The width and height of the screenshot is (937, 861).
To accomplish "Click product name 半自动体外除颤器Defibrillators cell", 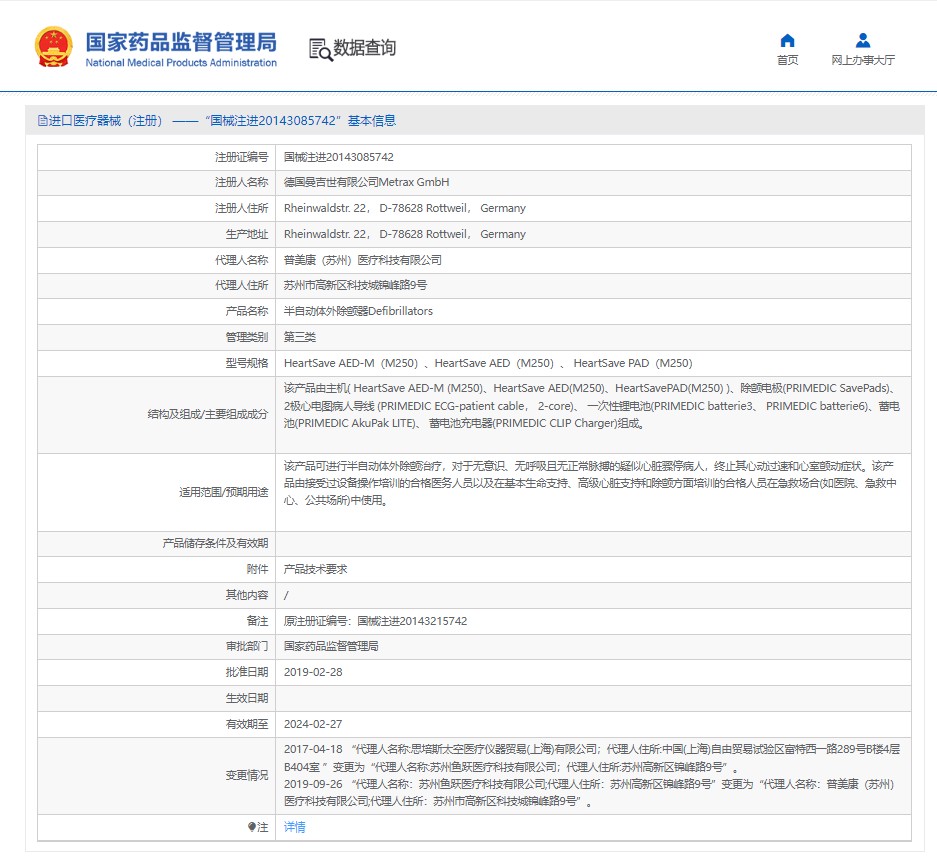I will pyautogui.click(x=358, y=311).
